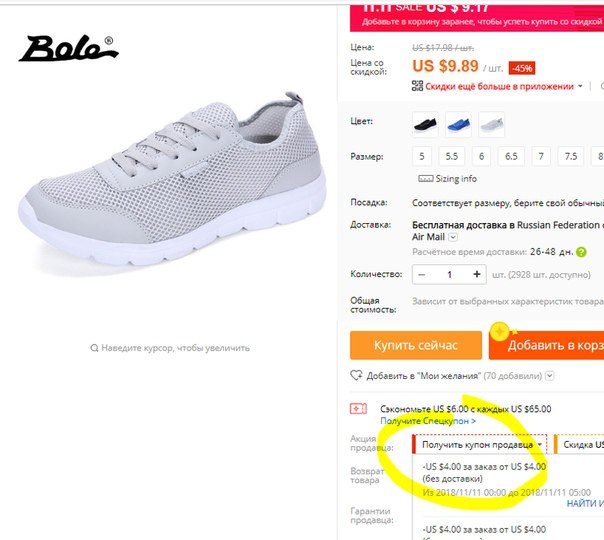Click the Купить сейчас button
This screenshot has width=604, height=540.
pos(416,345)
